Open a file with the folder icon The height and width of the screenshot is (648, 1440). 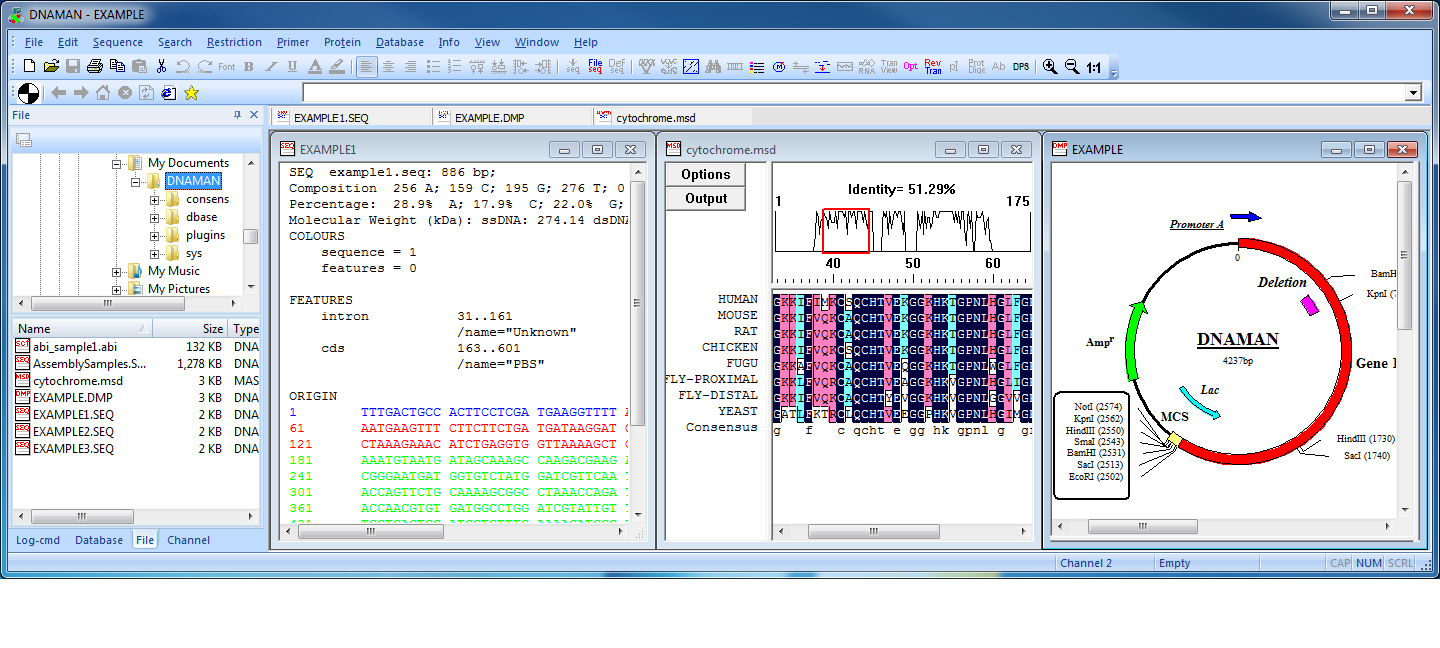[x=50, y=67]
